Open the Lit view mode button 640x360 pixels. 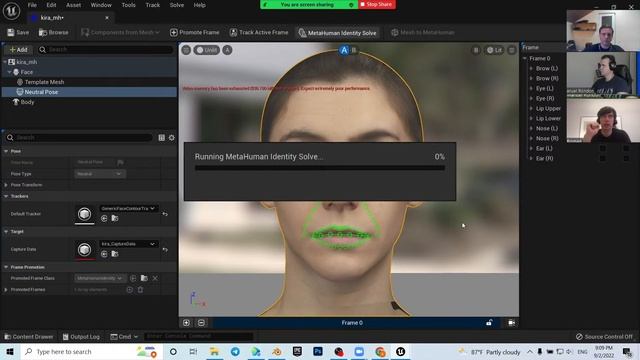point(494,50)
